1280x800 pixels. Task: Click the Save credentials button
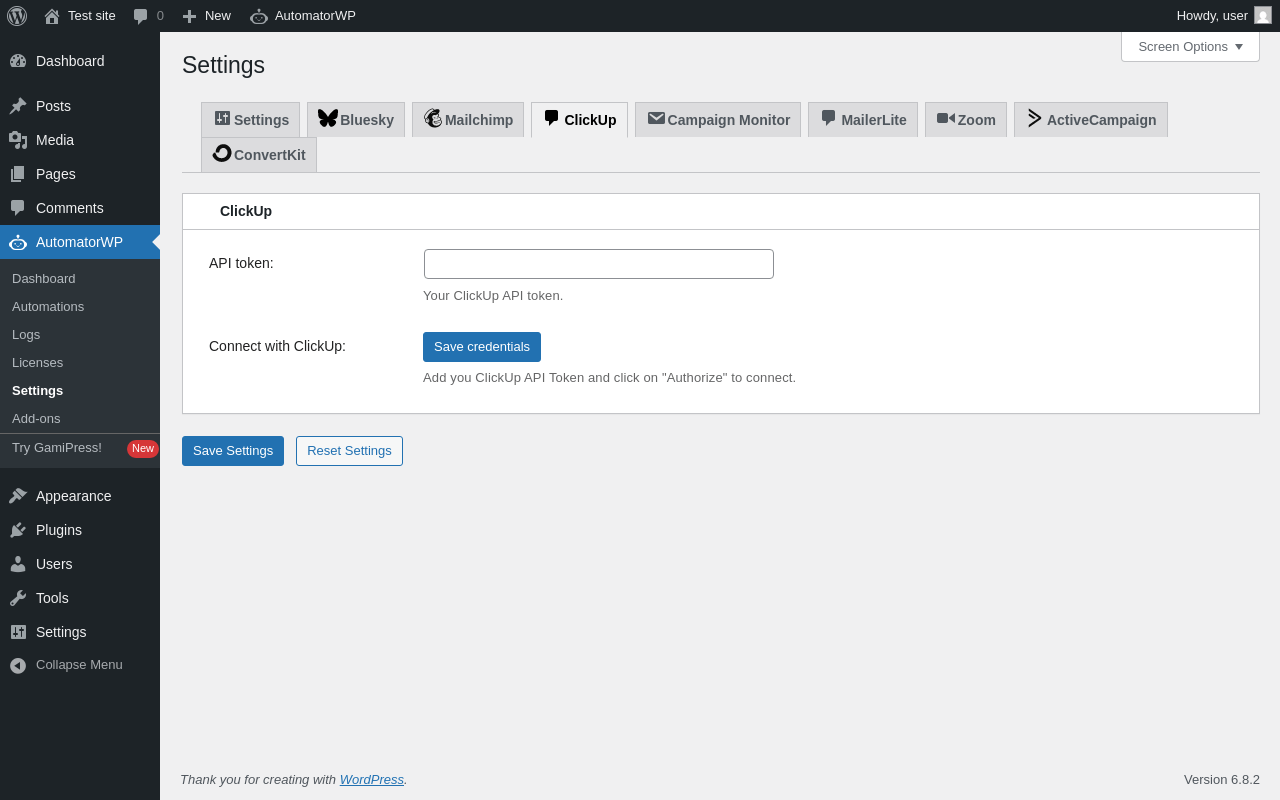click(x=482, y=347)
